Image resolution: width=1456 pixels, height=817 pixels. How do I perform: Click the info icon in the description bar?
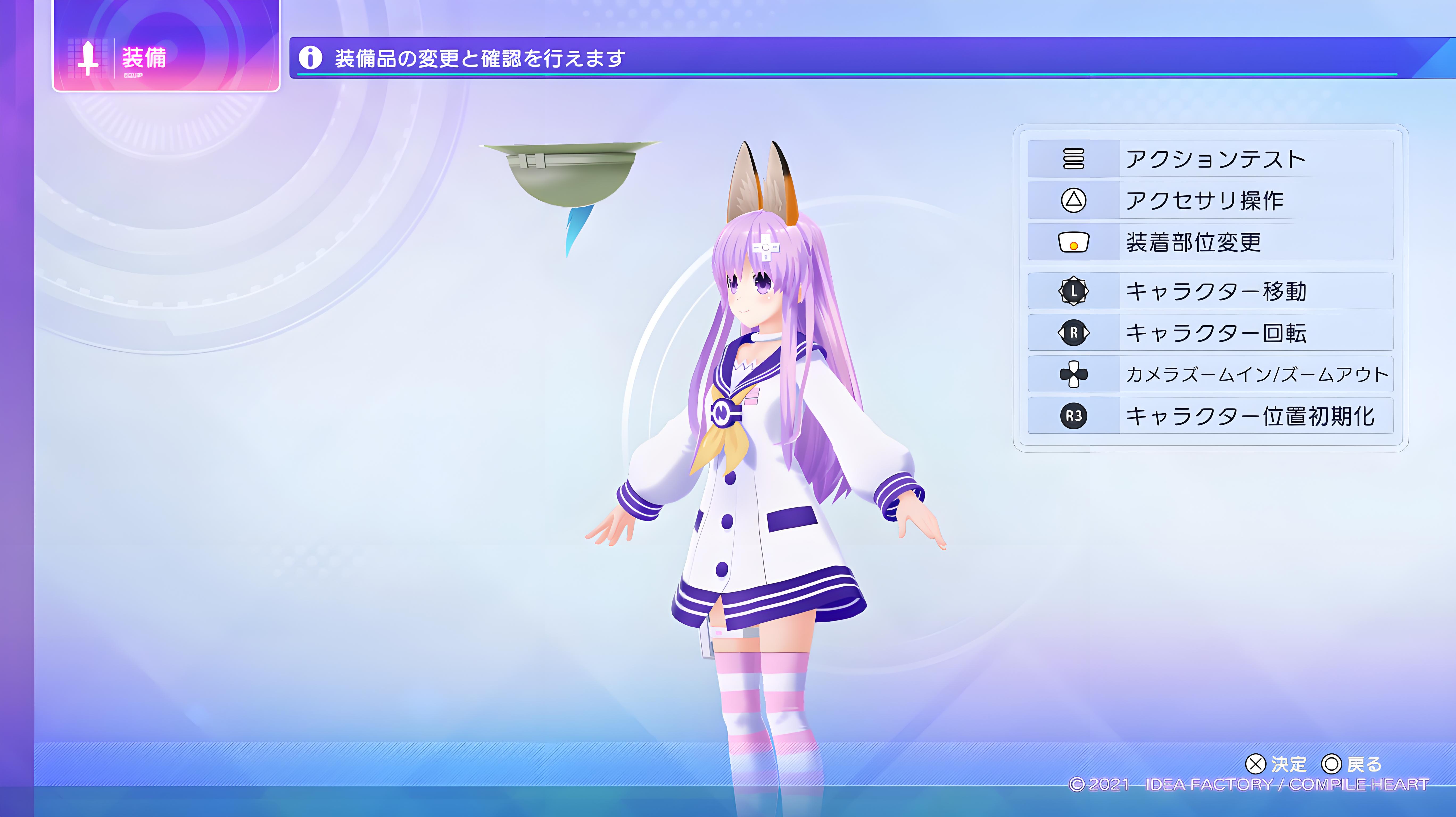tap(310, 57)
